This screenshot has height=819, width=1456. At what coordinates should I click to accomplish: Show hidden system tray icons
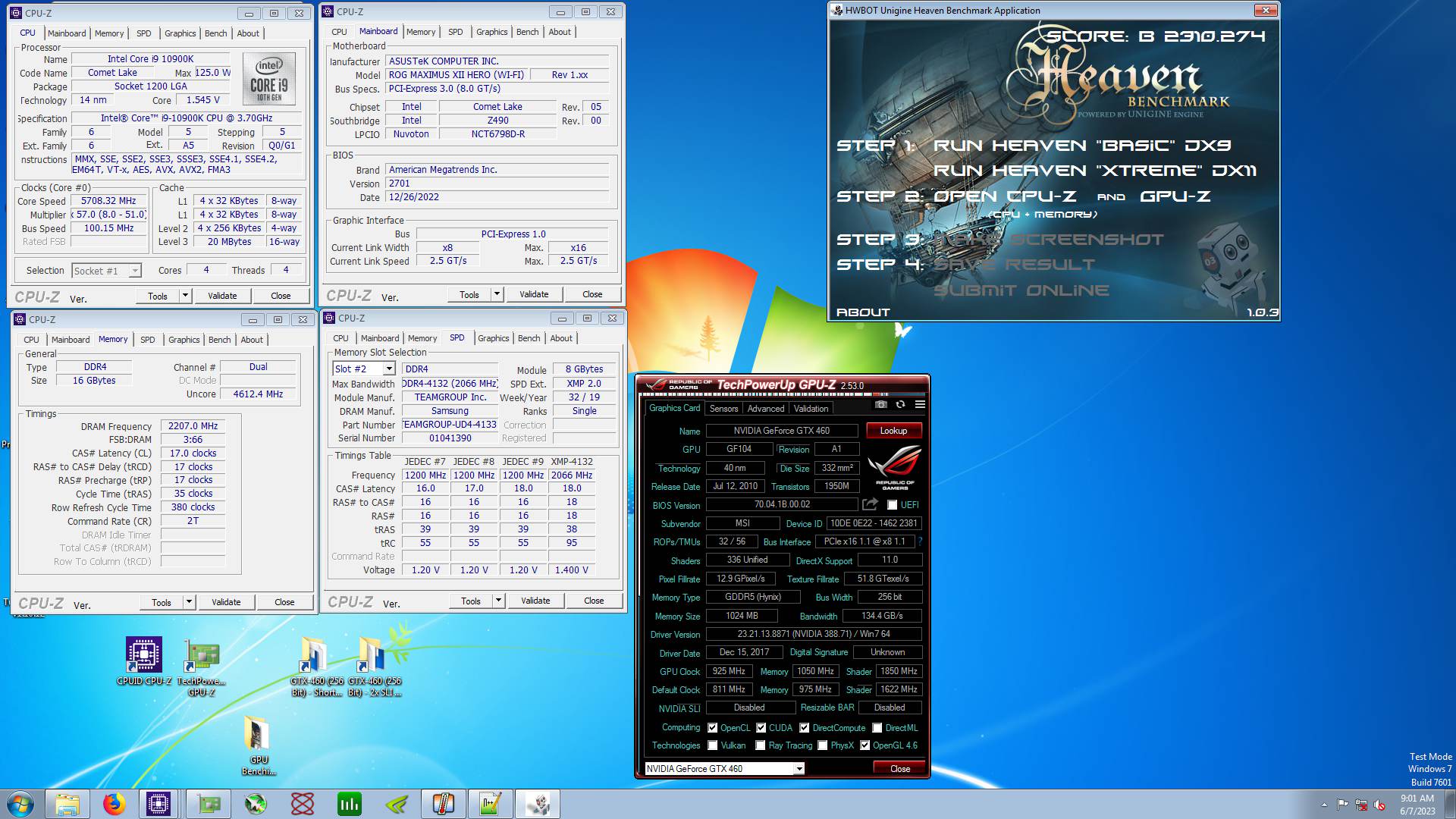coord(1325,805)
